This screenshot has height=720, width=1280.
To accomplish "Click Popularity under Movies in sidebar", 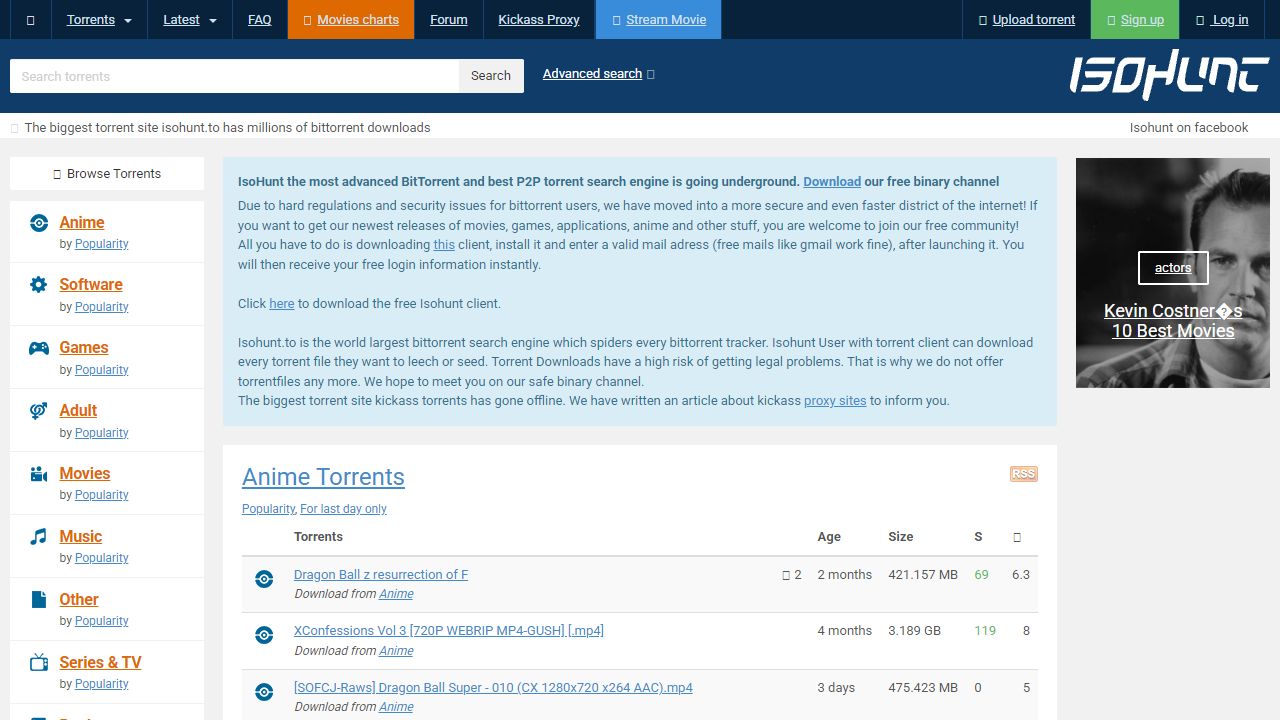I will pos(102,495).
